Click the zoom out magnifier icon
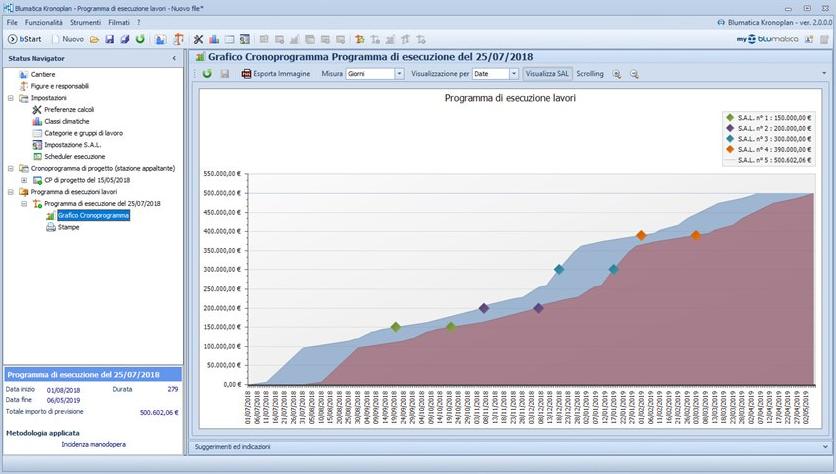 pyautogui.click(x=633, y=74)
